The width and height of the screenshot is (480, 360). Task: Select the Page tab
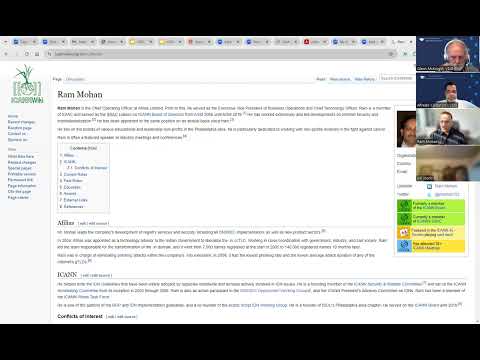[x=57, y=79]
